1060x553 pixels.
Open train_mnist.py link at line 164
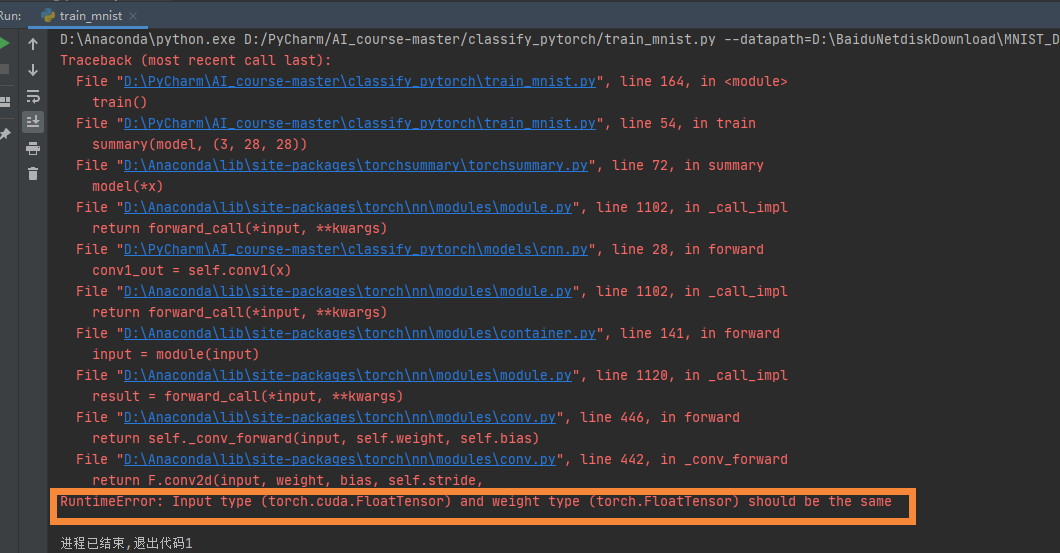point(360,81)
